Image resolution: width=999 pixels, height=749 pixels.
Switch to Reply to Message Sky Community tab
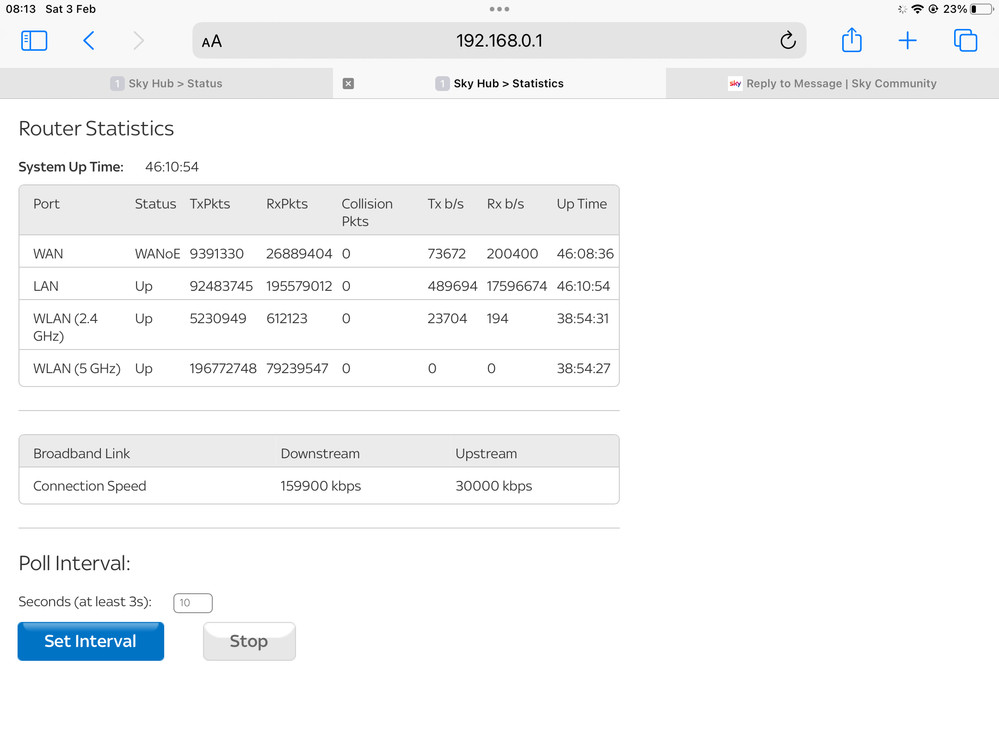pos(832,84)
